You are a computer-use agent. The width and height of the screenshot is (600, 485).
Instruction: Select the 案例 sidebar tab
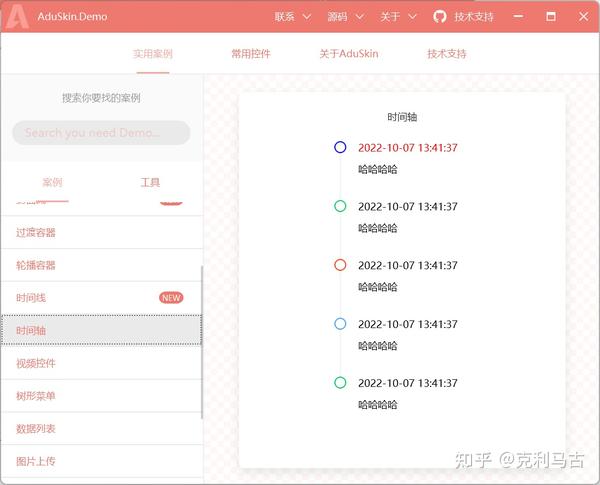[x=52, y=182]
